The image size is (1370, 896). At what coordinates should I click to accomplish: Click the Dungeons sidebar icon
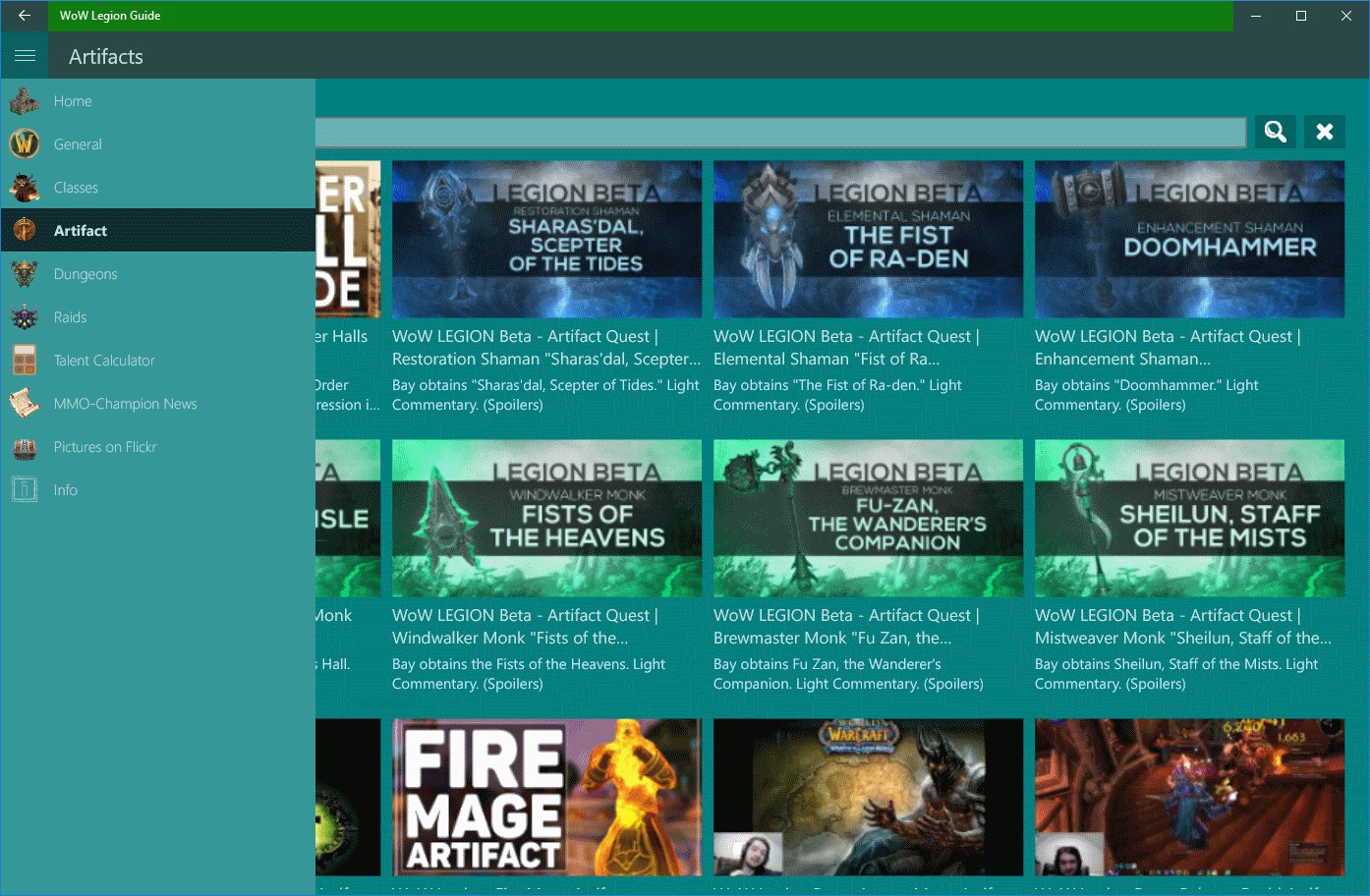(x=25, y=274)
